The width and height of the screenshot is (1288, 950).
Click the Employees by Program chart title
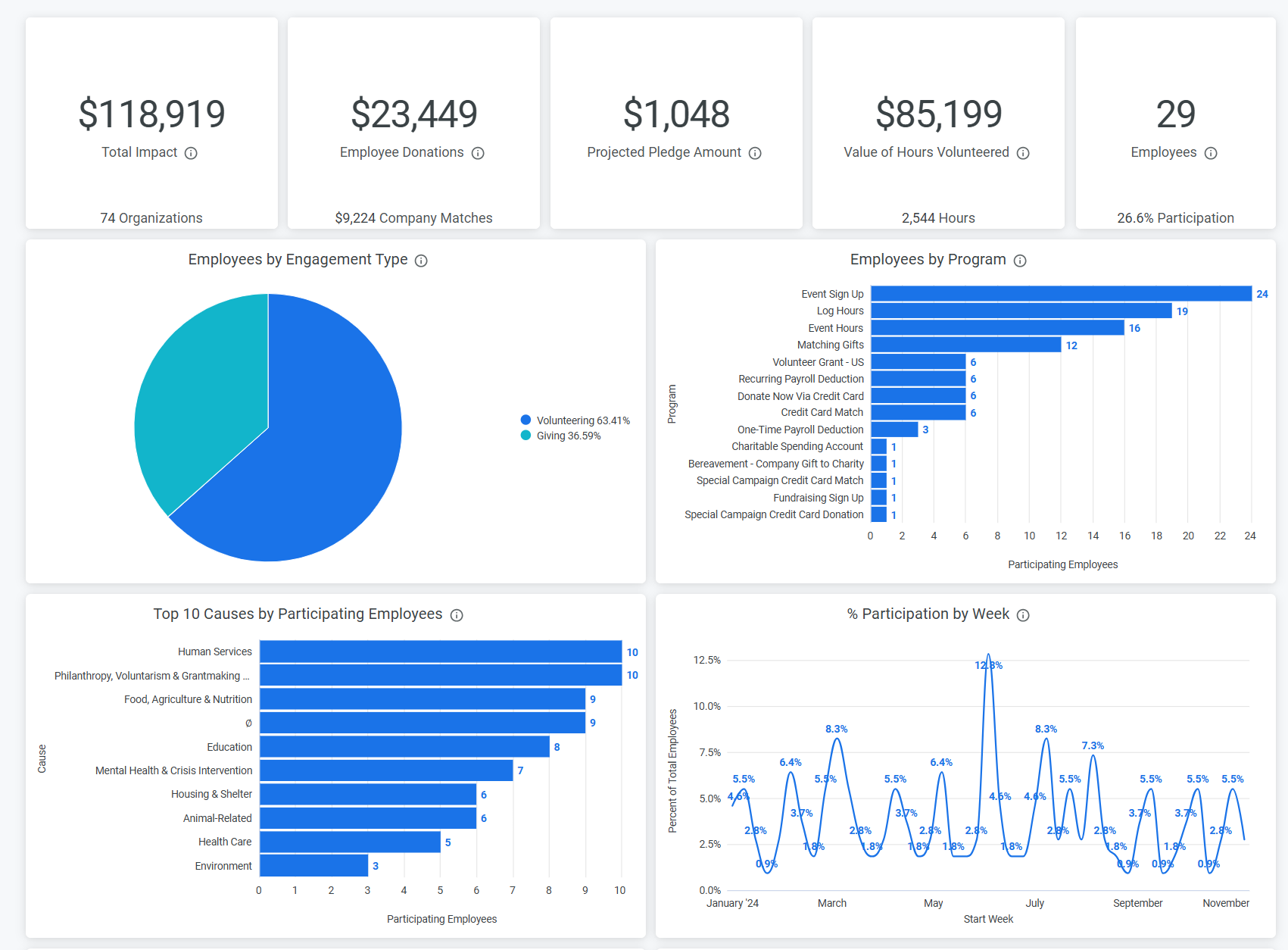coord(928,260)
